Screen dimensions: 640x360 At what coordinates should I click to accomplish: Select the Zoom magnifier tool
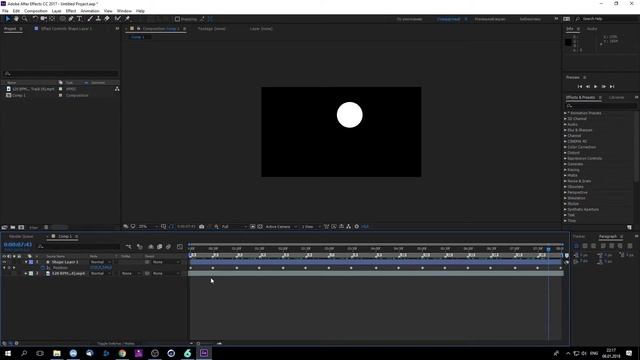pyautogui.click(x=25, y=19)
